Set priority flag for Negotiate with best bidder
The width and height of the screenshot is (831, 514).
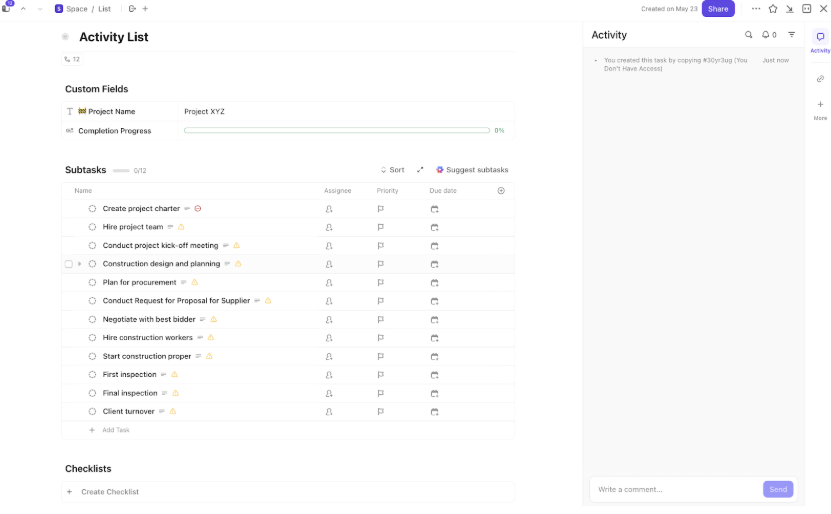point(381,320)
